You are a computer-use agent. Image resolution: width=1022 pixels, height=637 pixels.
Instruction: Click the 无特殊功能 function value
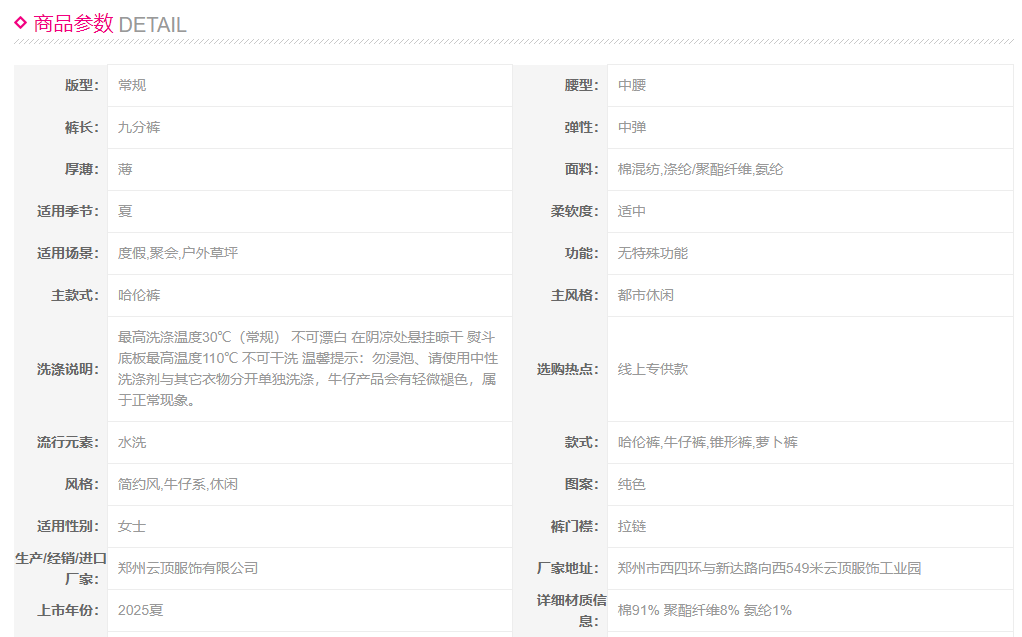[x=653, y=253]
